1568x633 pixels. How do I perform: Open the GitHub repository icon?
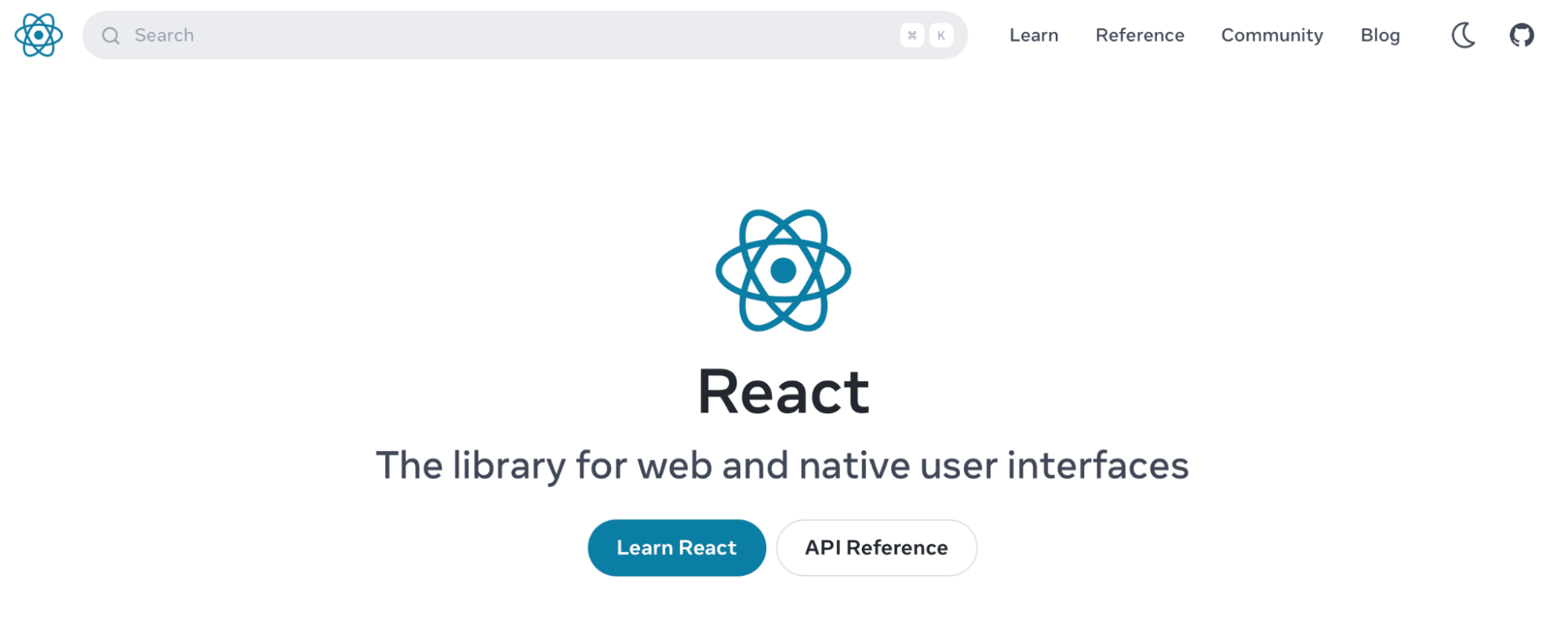(x=1522, y=35)
